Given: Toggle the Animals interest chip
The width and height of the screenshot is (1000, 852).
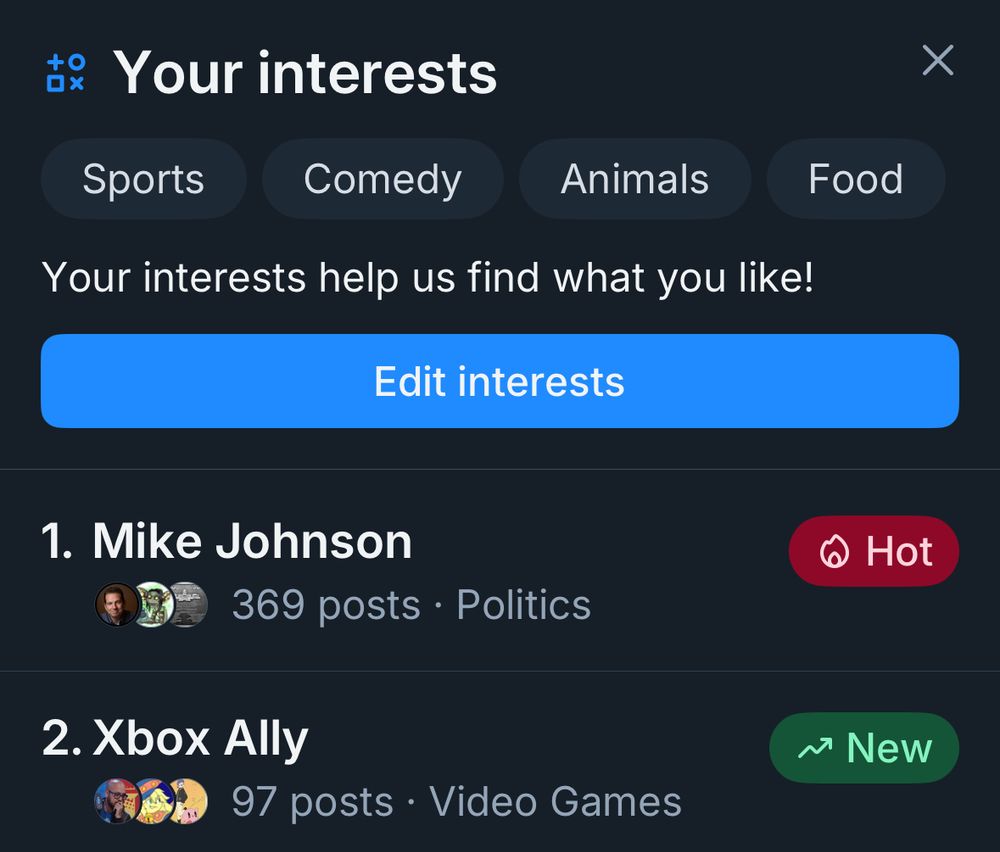Looking at the screenshot, I should (x=634, y=179).
